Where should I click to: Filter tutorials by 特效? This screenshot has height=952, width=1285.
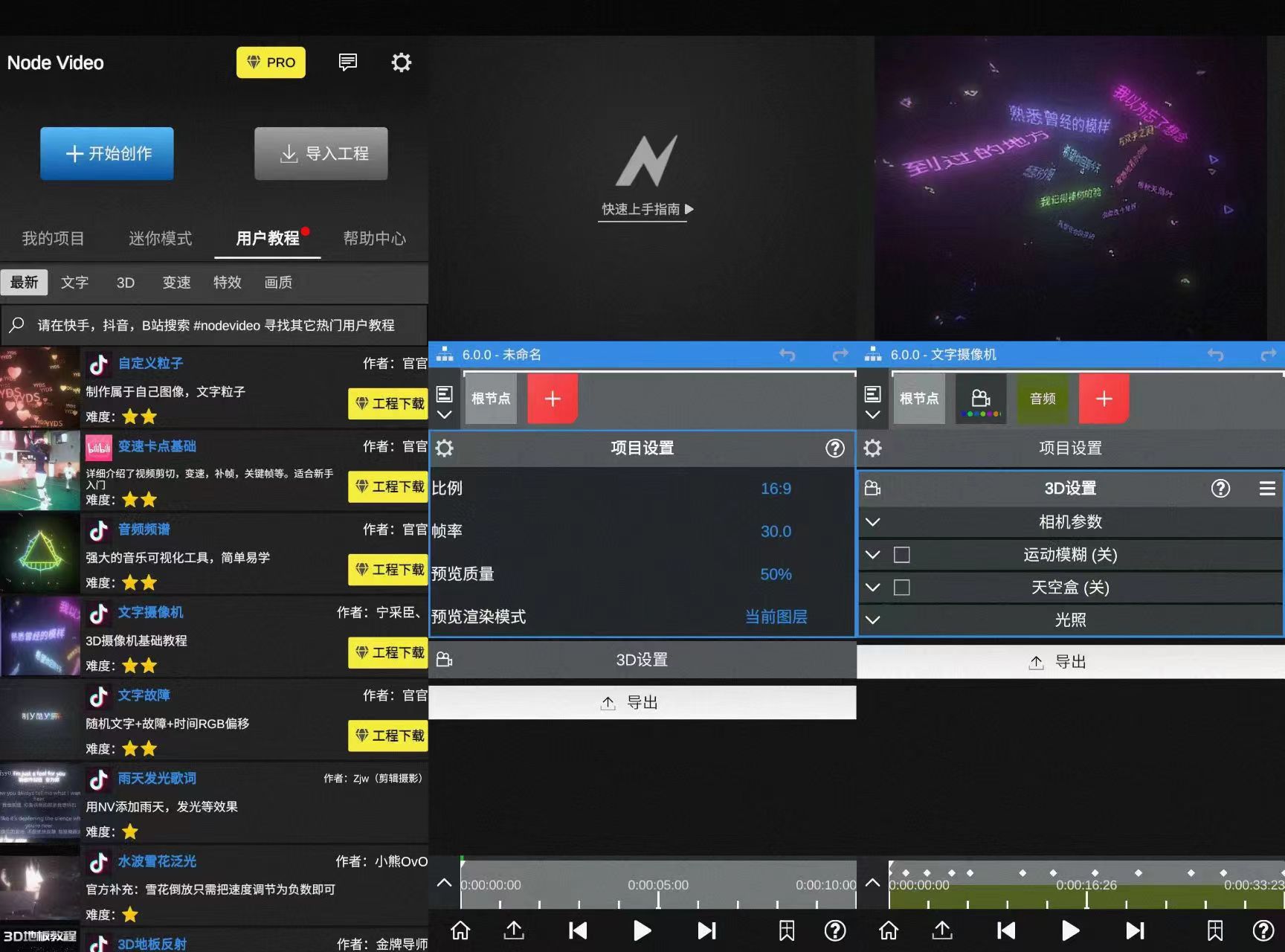tap(227, 282)
